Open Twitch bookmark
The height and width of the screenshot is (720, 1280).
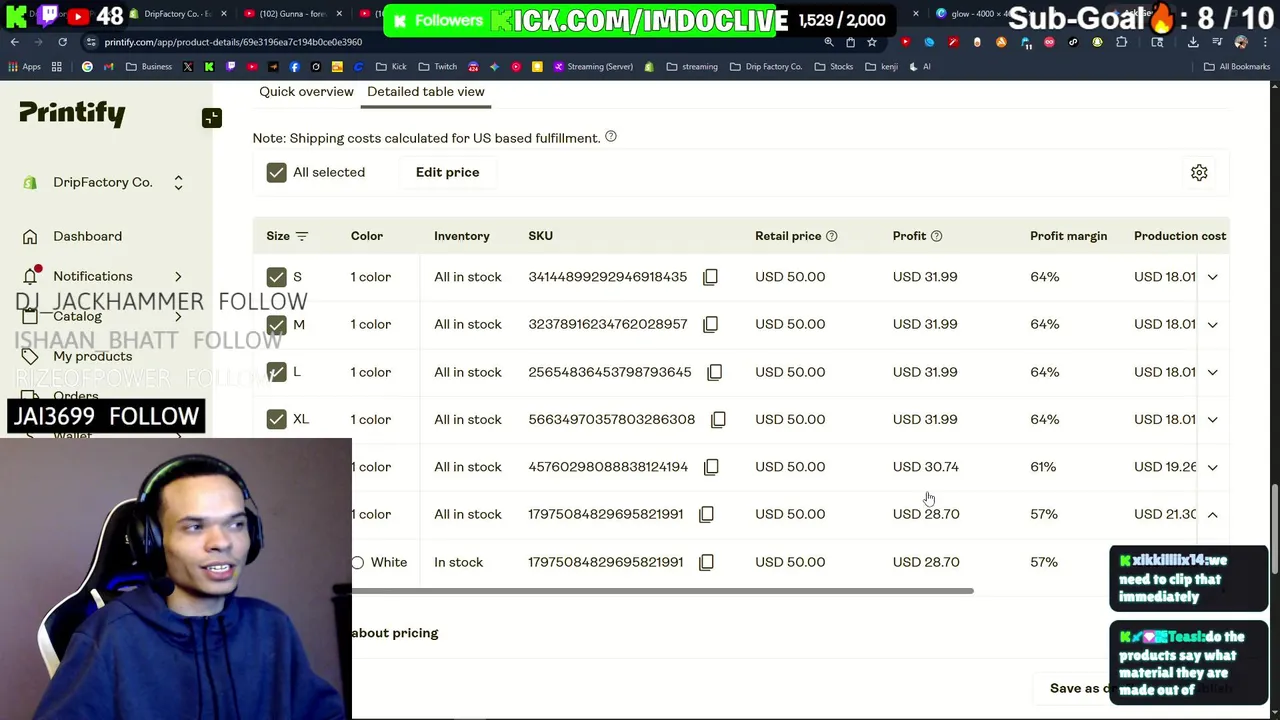tap(438, 67)
